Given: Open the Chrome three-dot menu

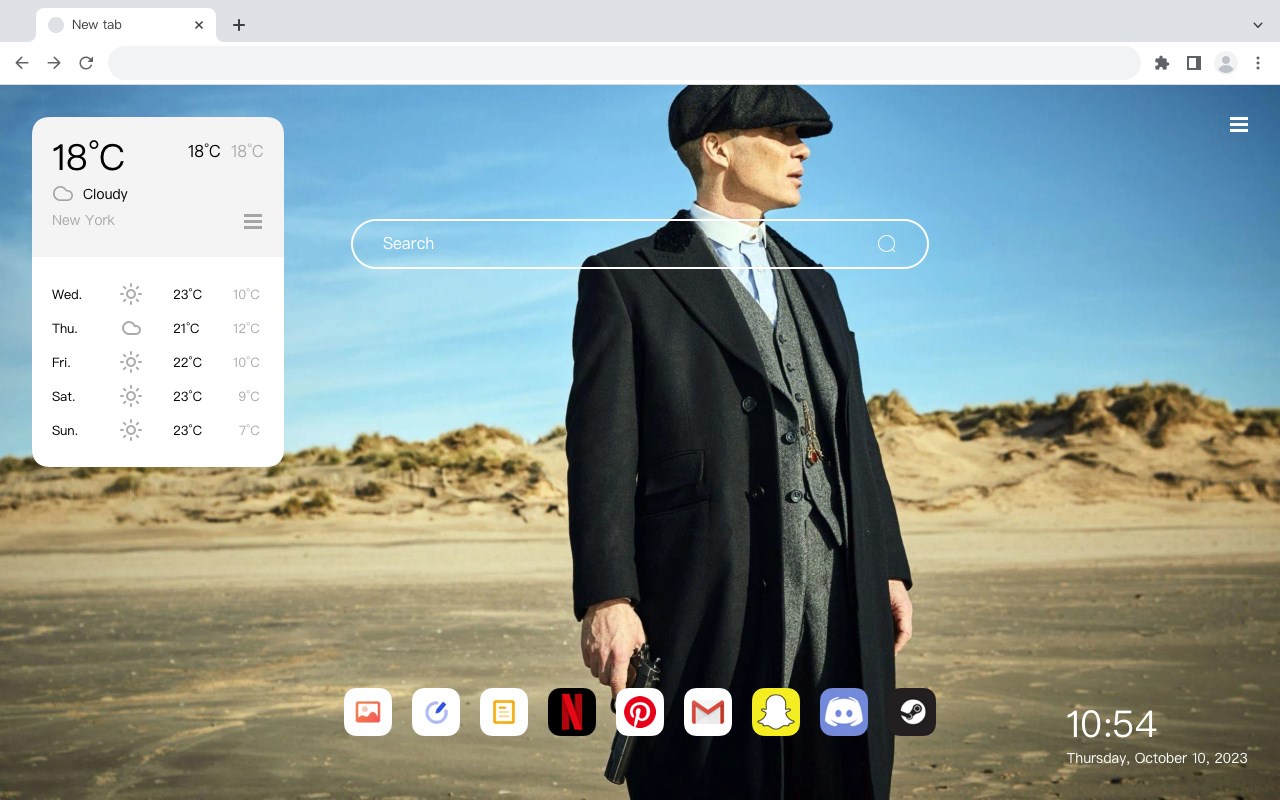Looking at the screenshot, I should (x=1258, y=63).
